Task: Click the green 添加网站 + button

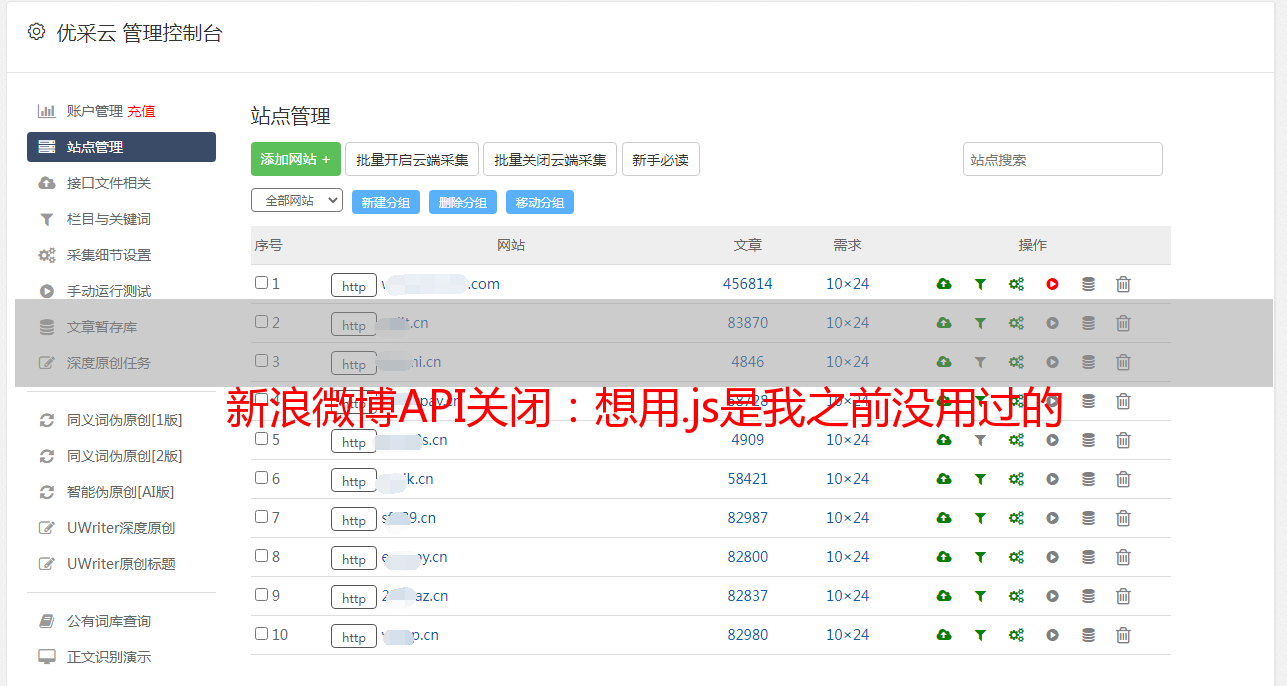Action: pyautogui.click(x=296, y=159)
